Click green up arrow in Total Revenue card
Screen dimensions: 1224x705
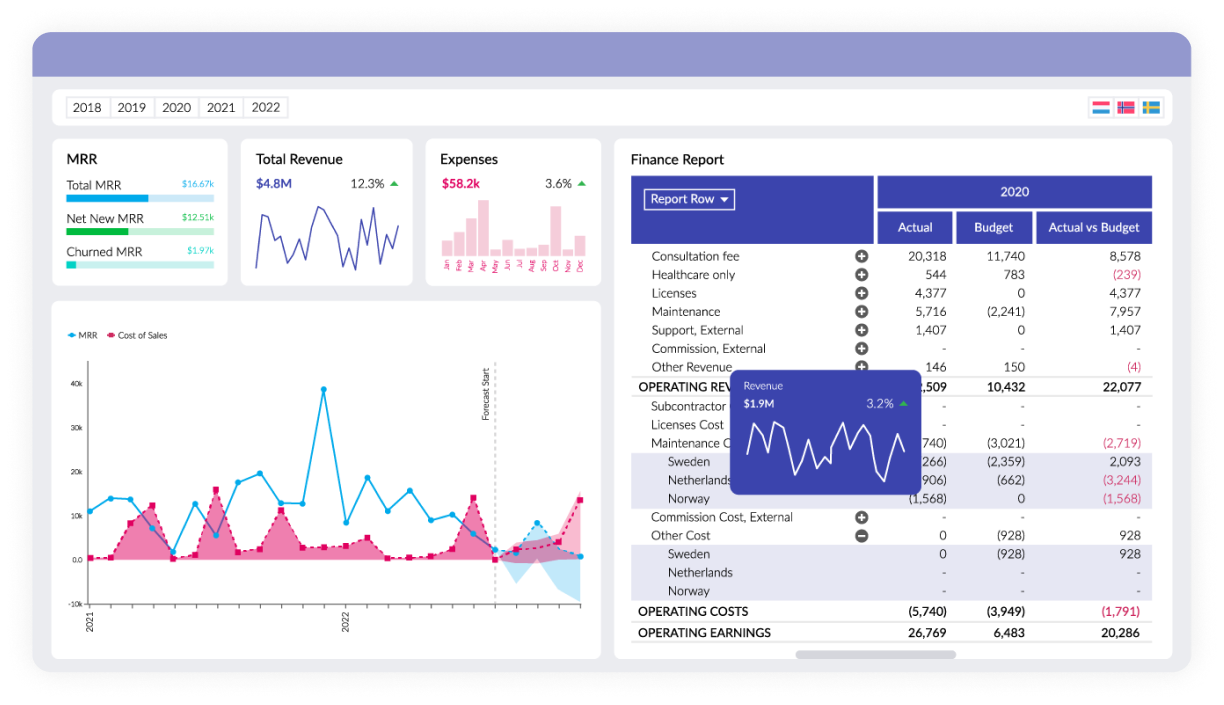click(x=394, y=184)
